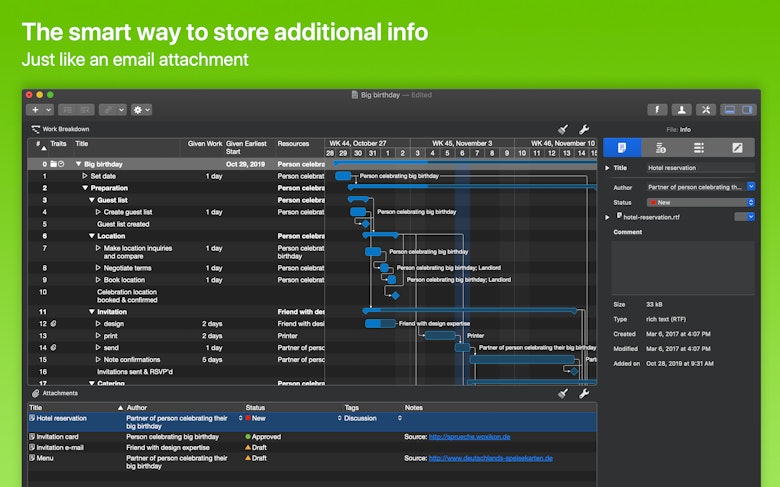Screen dimensions: 780x487
Task: Collapse the Invitation group
Action: [92, 312]
